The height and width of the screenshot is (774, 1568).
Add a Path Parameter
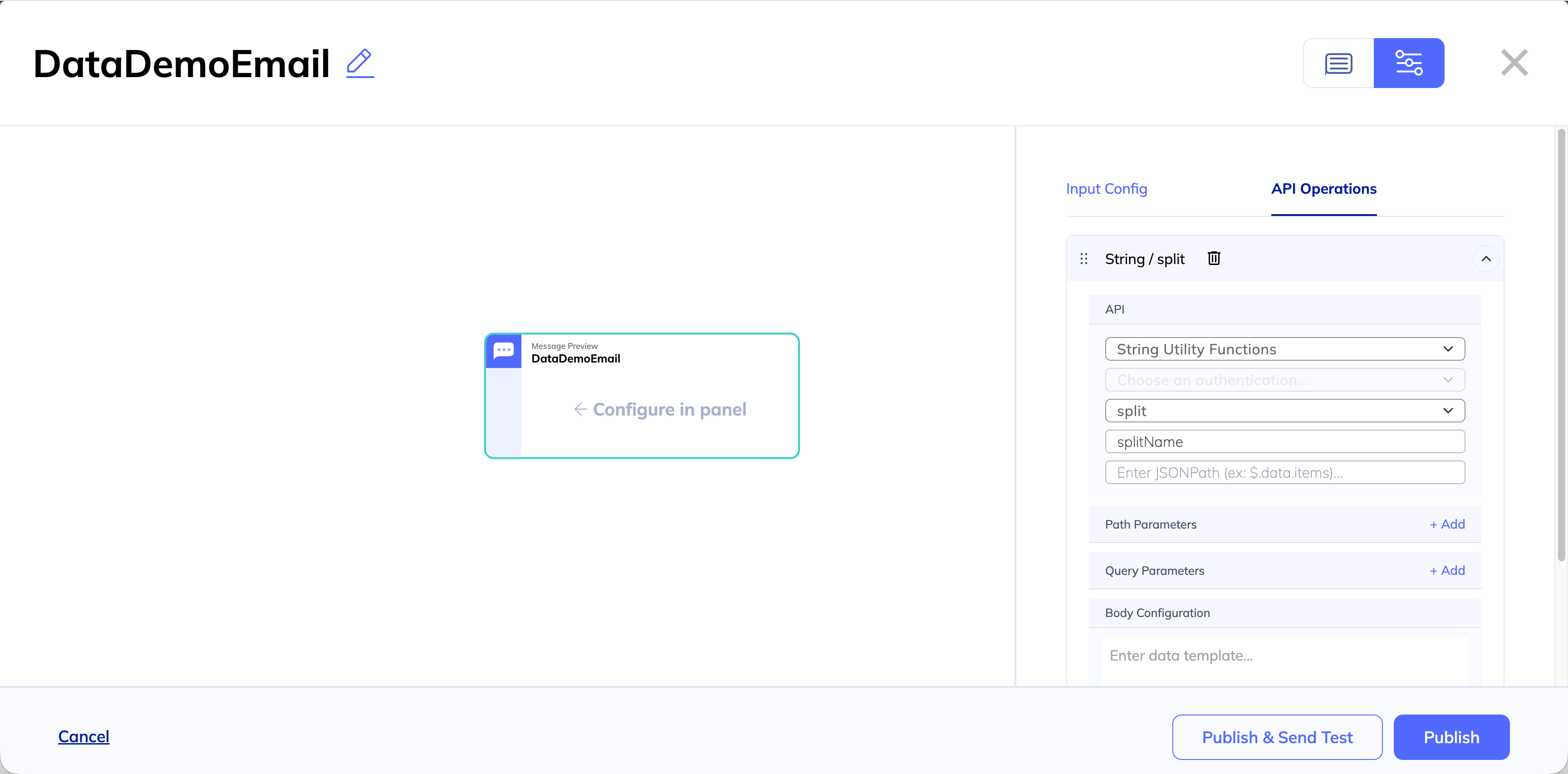coord(1447,524)
